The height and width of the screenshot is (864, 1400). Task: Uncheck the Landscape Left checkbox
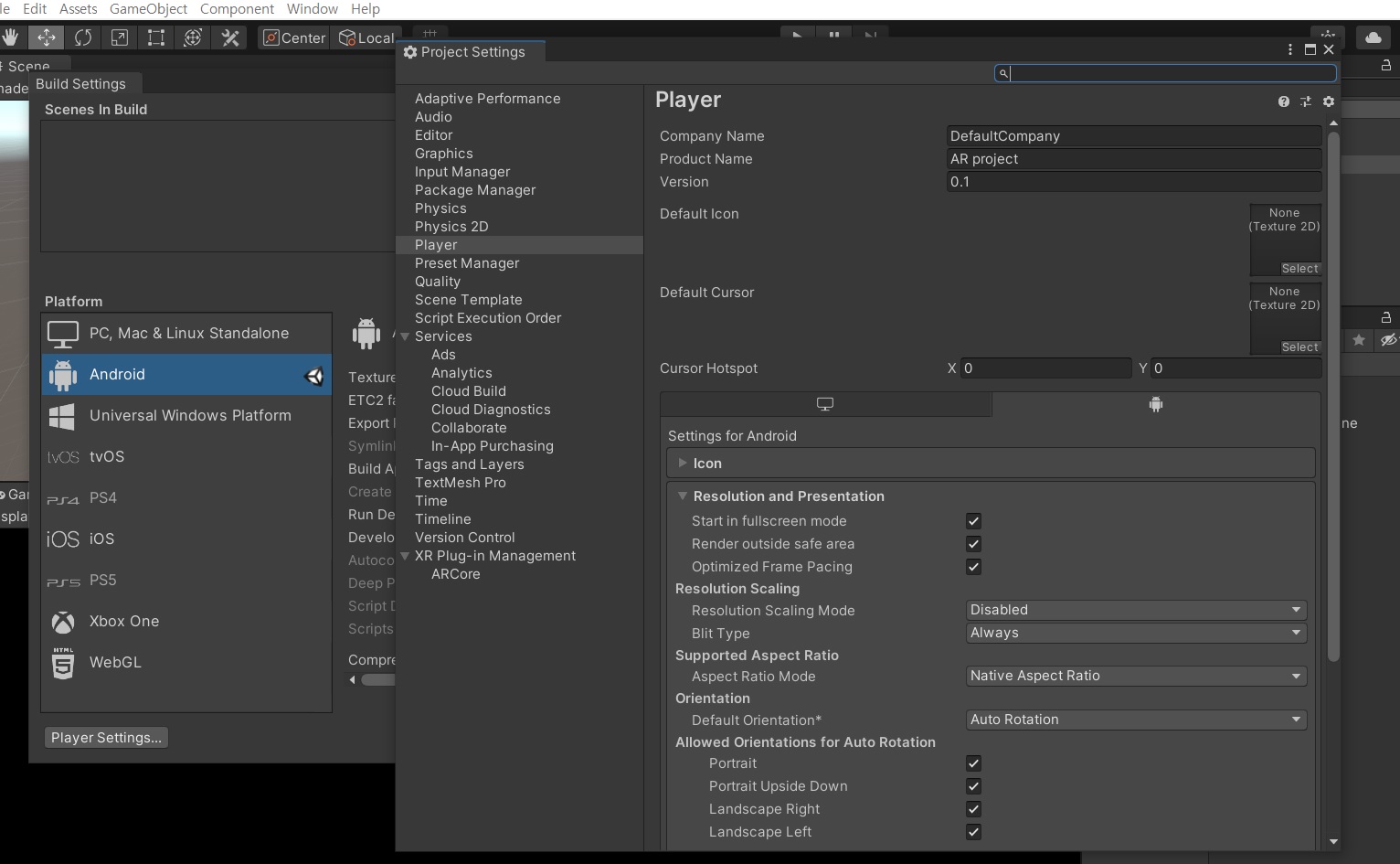click(x=973, y=832)
